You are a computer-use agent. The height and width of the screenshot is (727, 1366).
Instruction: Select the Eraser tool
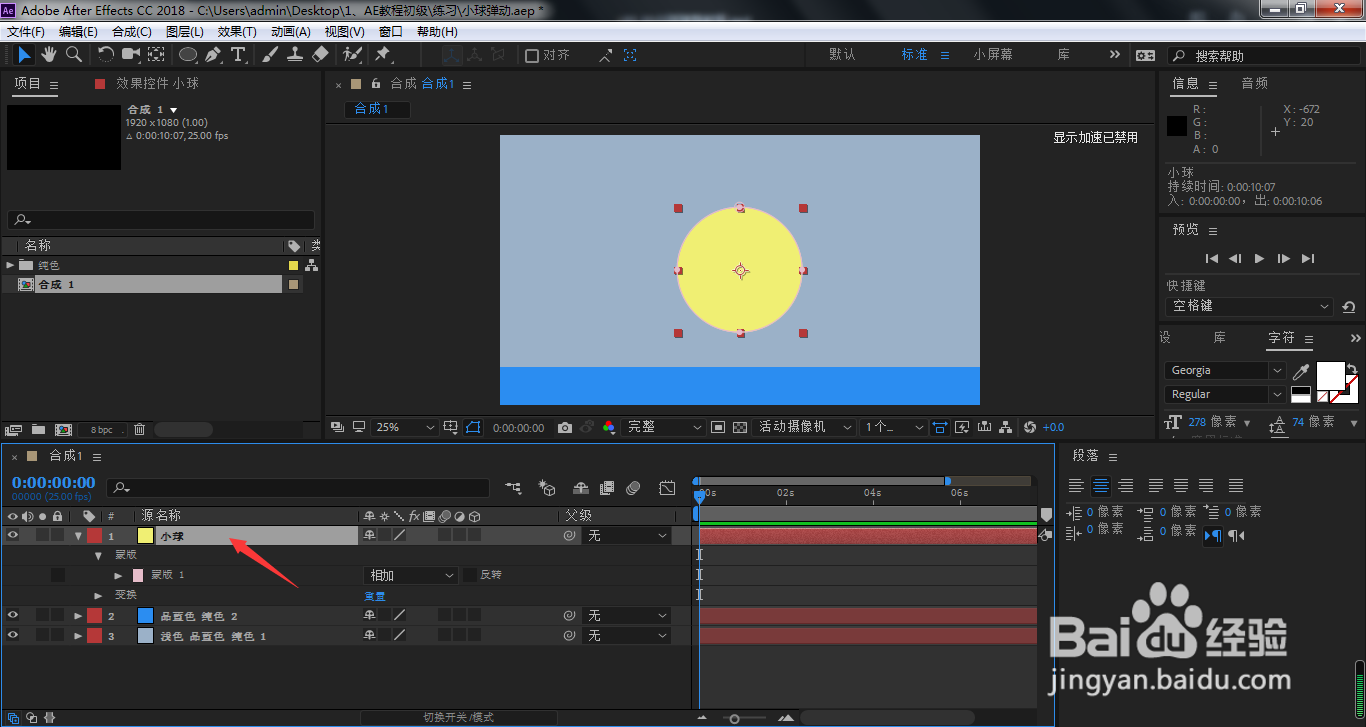[320, 54]
